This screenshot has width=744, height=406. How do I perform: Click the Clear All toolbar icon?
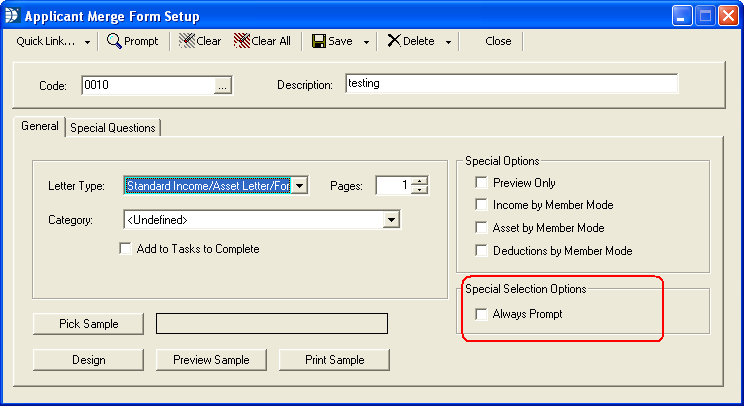241,41
